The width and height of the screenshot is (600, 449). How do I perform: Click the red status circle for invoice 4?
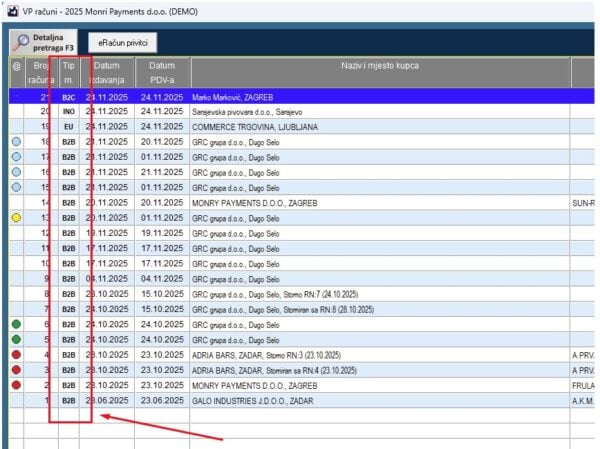coord(16,355)
